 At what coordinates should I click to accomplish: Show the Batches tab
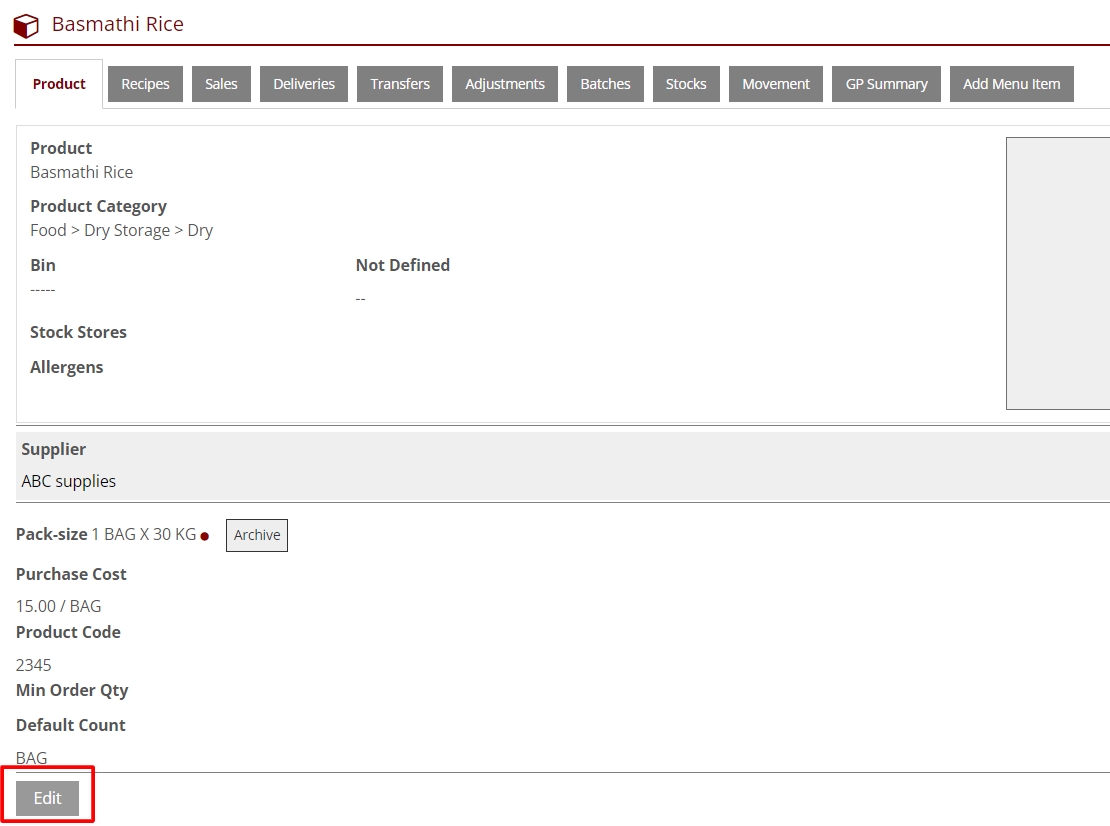[605, 84]
